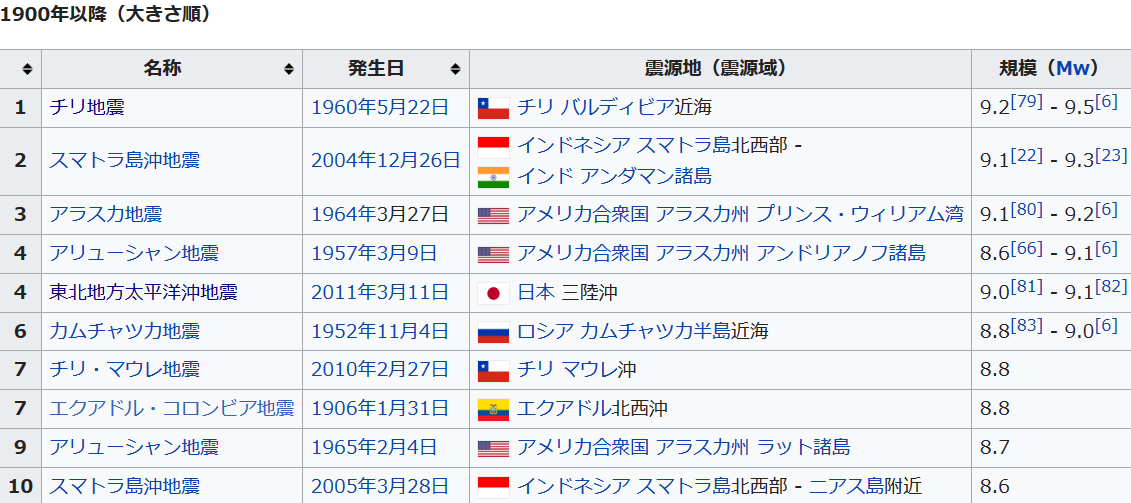The height and width of the screenshot is (503, 1131).
Task: Open the アラスカ地震 article link
Action: (x=105, y=215)
